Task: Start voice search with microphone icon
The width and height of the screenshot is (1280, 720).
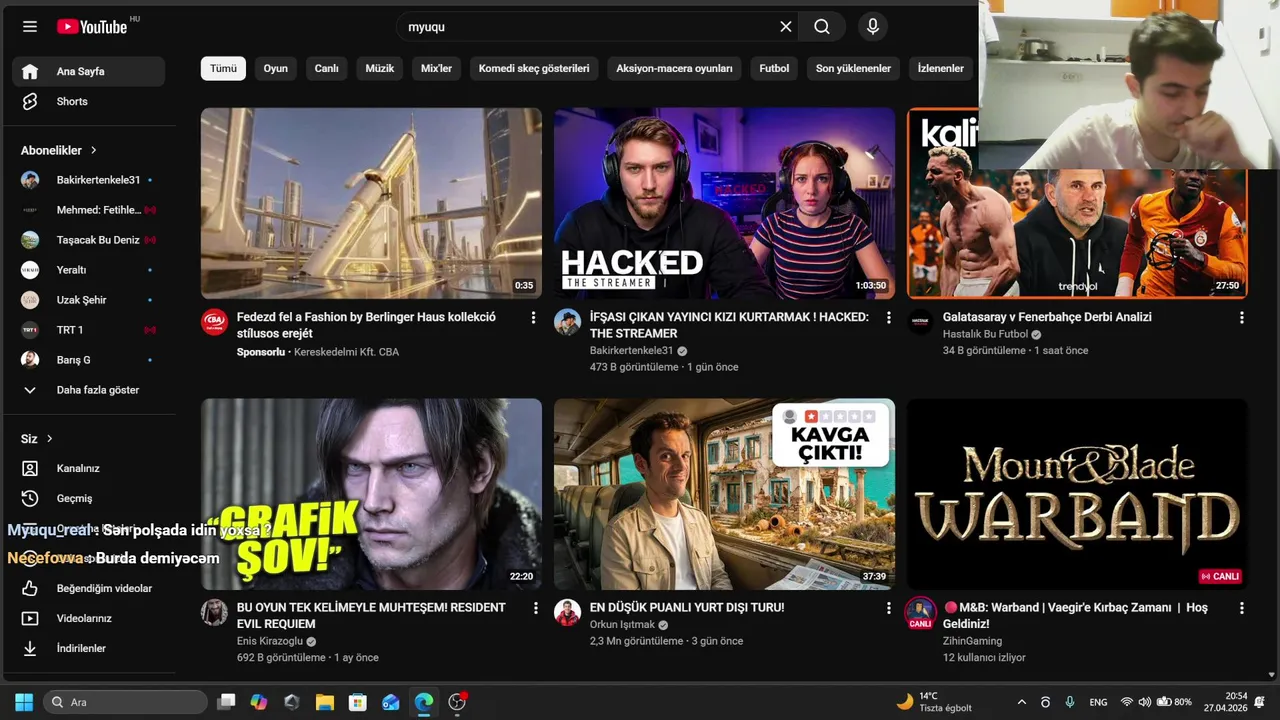Action: coord(873,27)
